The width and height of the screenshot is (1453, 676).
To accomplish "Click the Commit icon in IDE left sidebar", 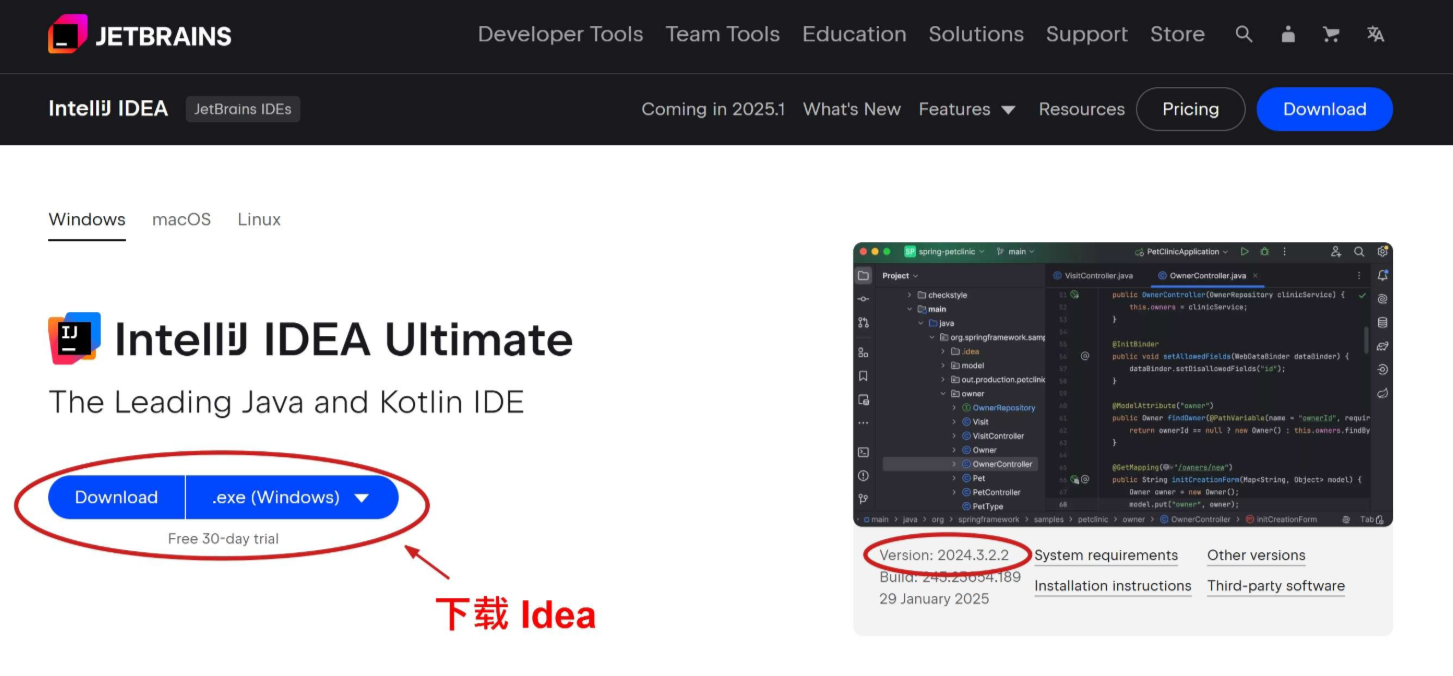I will coord(863,299).
